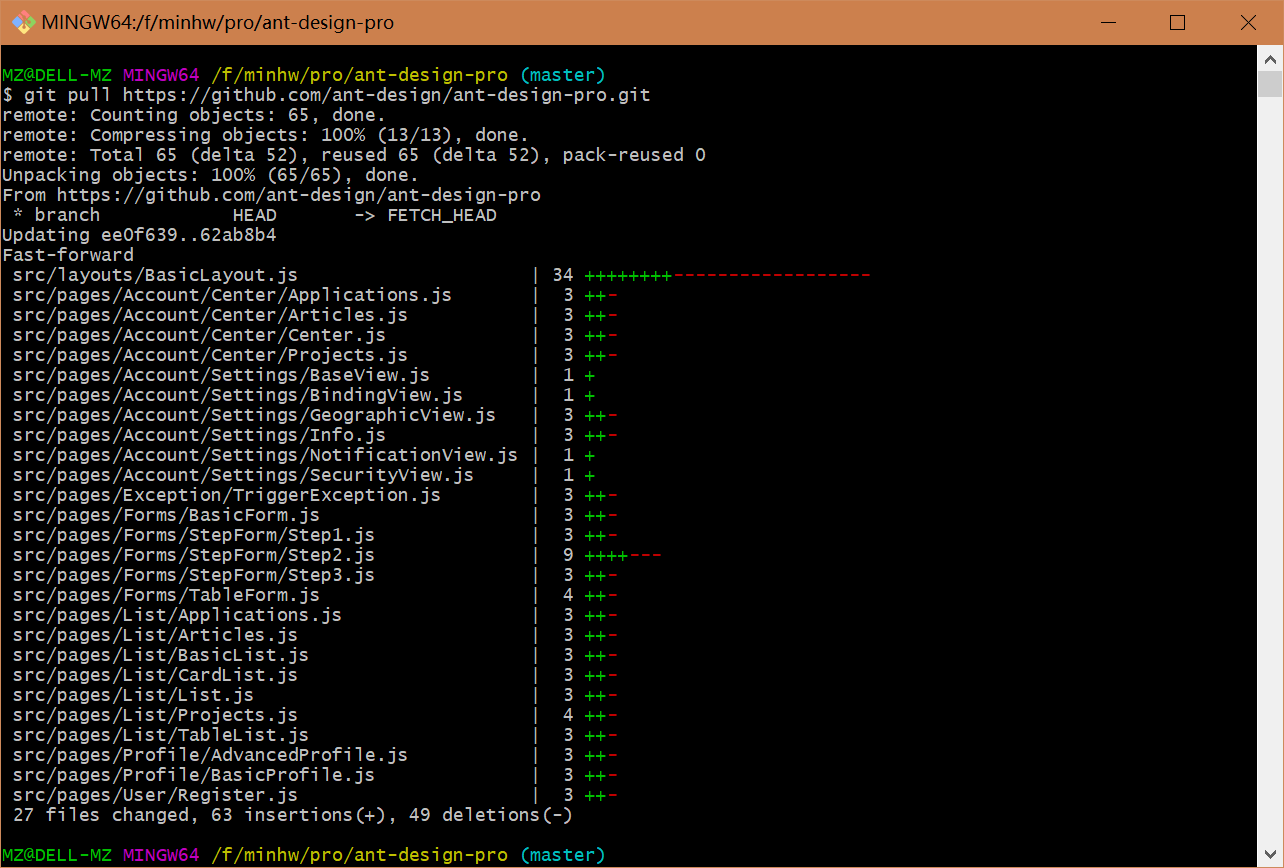Image resolution: width=1284 pixels, height=868 pixels.
Task: Click the '27 files changed' summary line
Action: (x=293, y=815)
